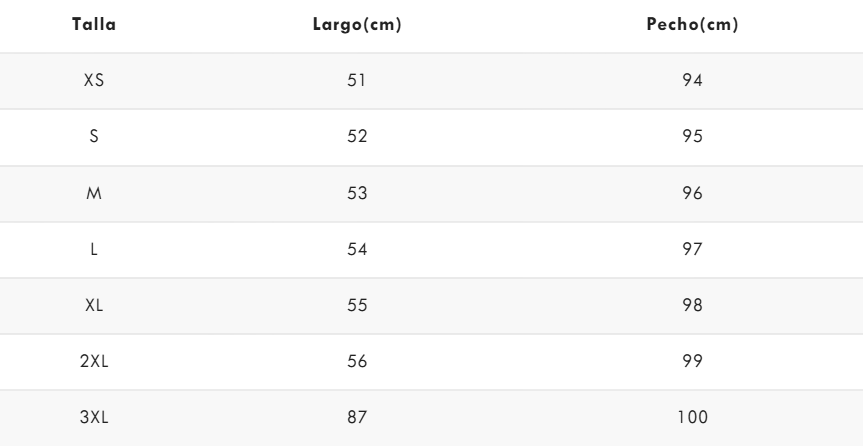Click the largo value 53

click(x=357, y=193)
